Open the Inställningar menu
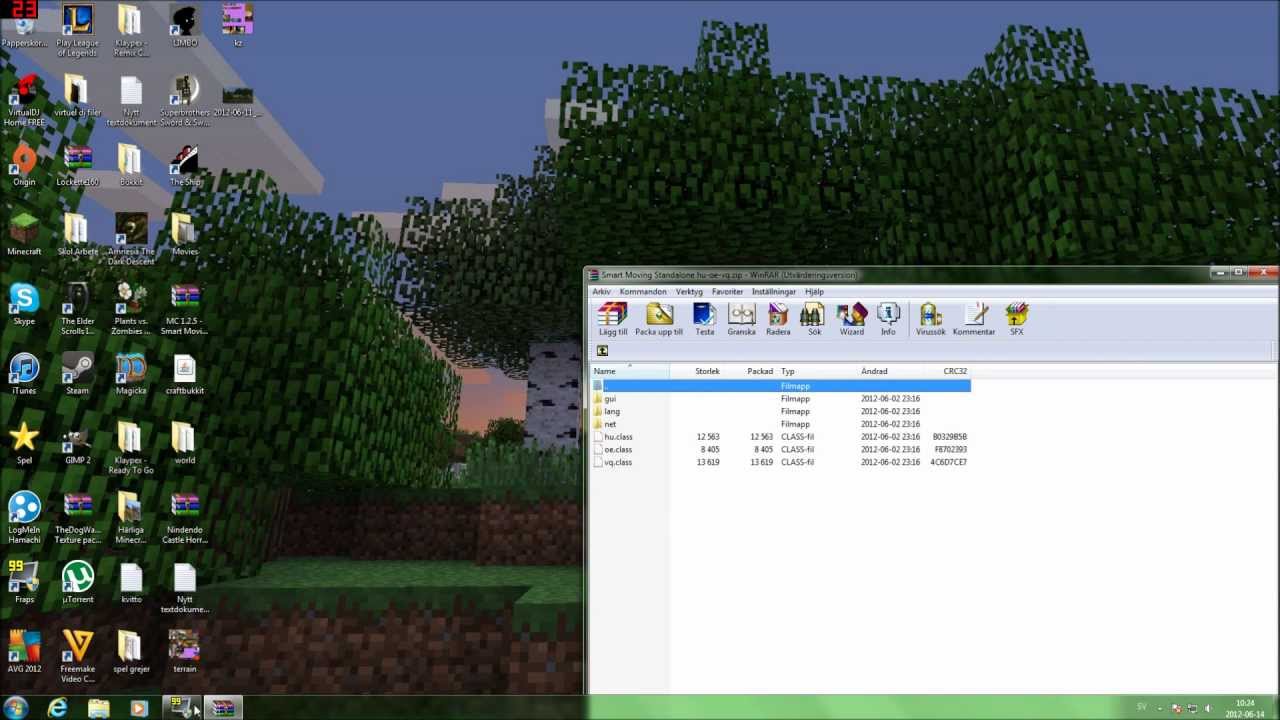 click(774, 292)
